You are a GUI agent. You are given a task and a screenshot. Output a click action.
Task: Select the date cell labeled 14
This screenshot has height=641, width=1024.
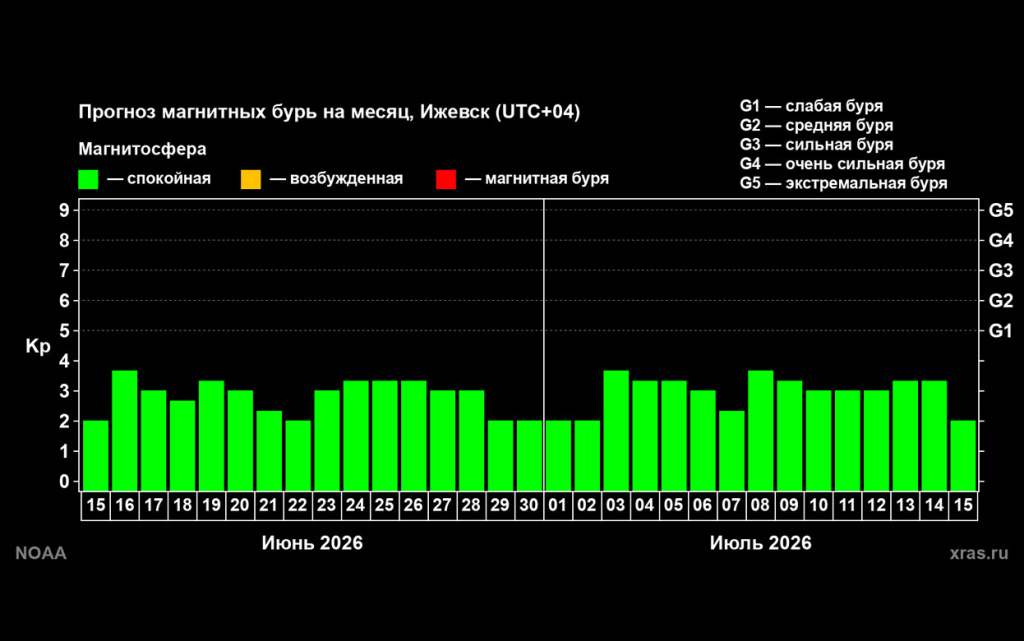click(x=934, y=505)
